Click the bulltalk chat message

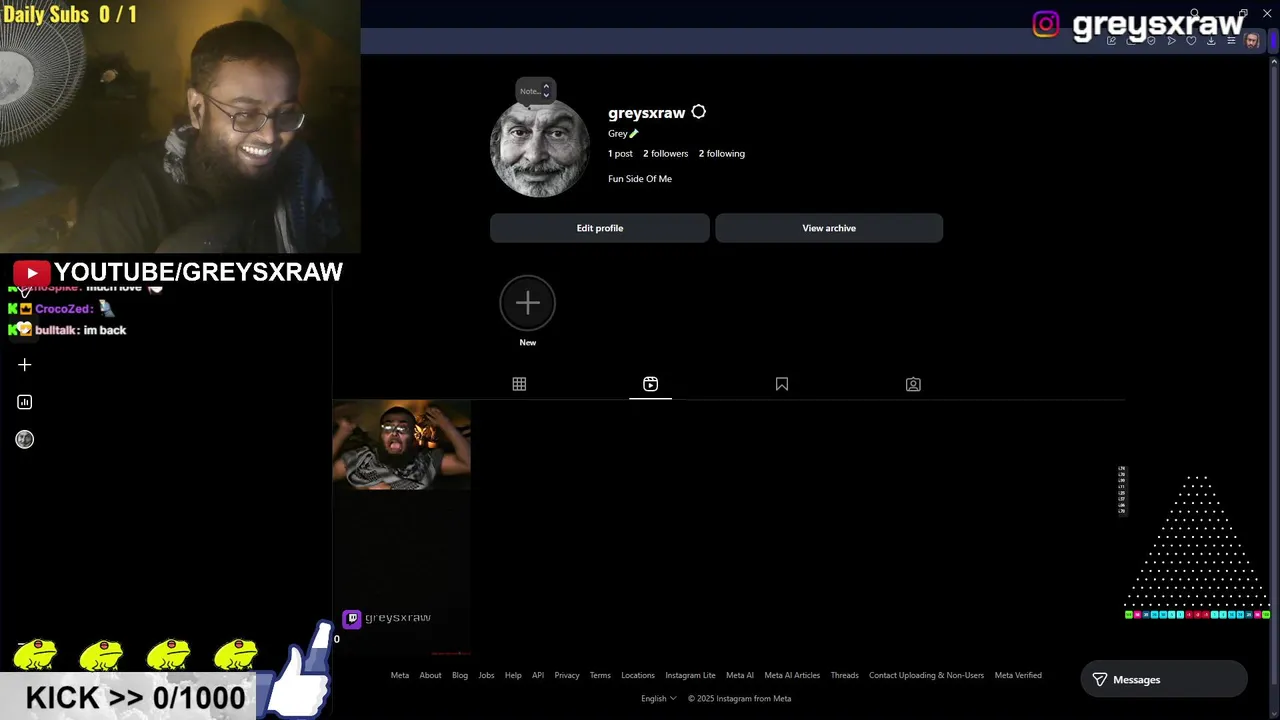[x=81, y=330]
